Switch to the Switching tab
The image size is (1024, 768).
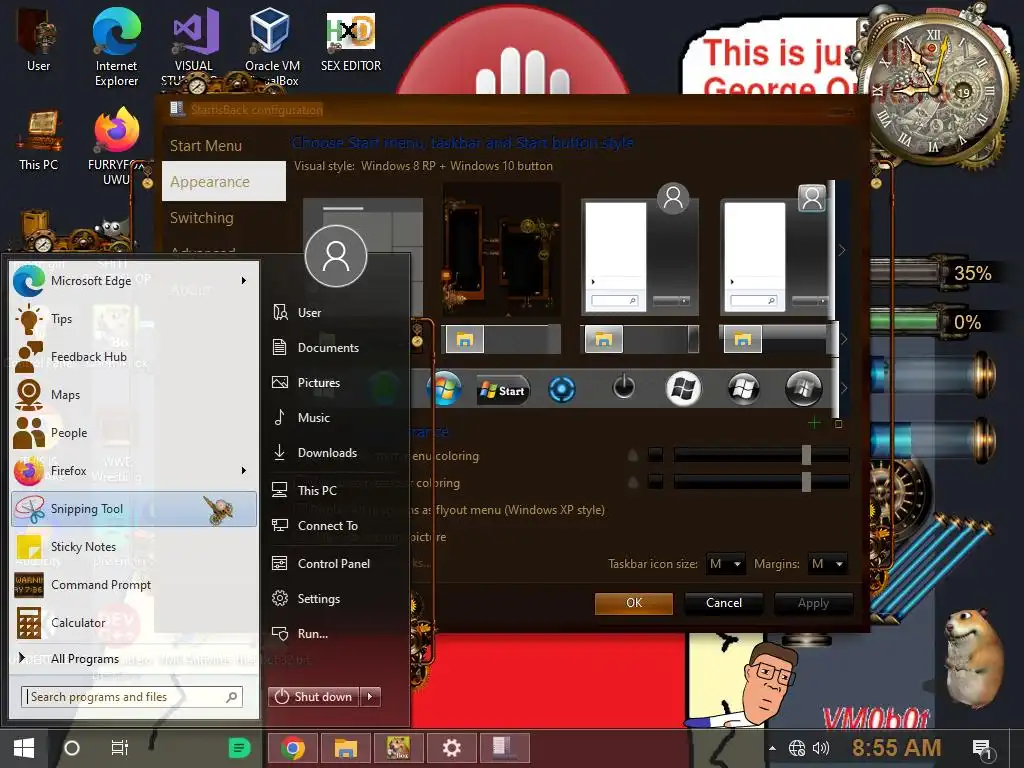point(202,217)
